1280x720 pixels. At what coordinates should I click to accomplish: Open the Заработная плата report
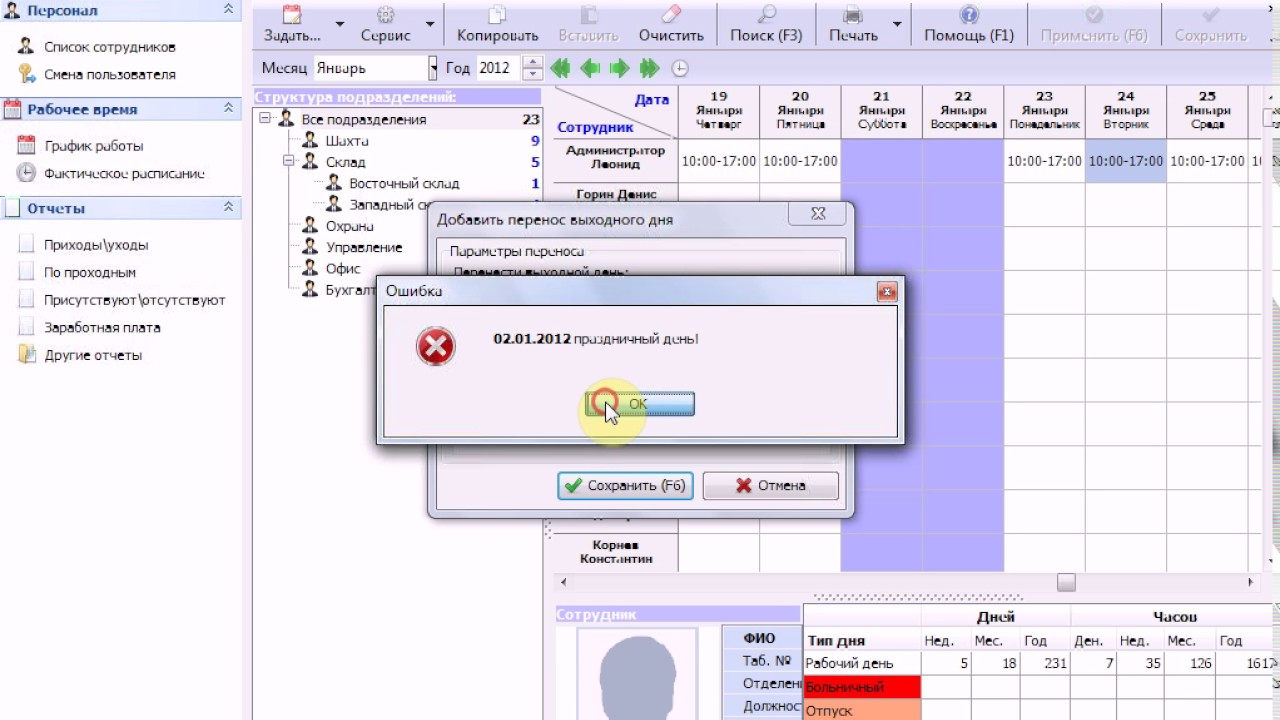102,327
